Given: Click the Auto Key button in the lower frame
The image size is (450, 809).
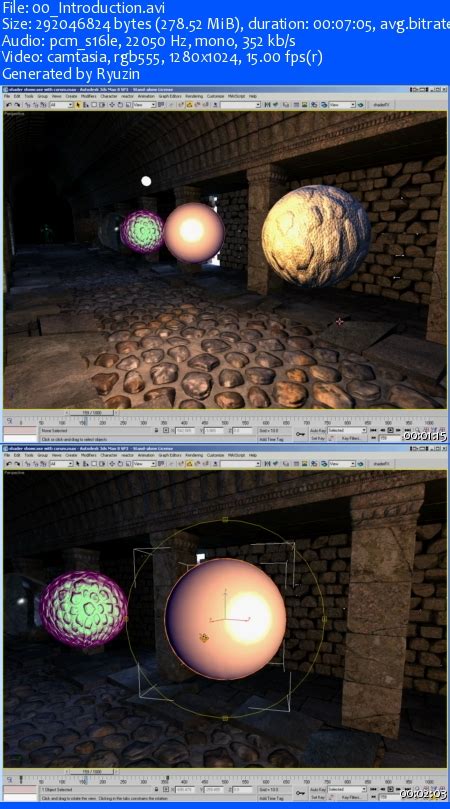Looking at the screenshot, I should [317, 789].
